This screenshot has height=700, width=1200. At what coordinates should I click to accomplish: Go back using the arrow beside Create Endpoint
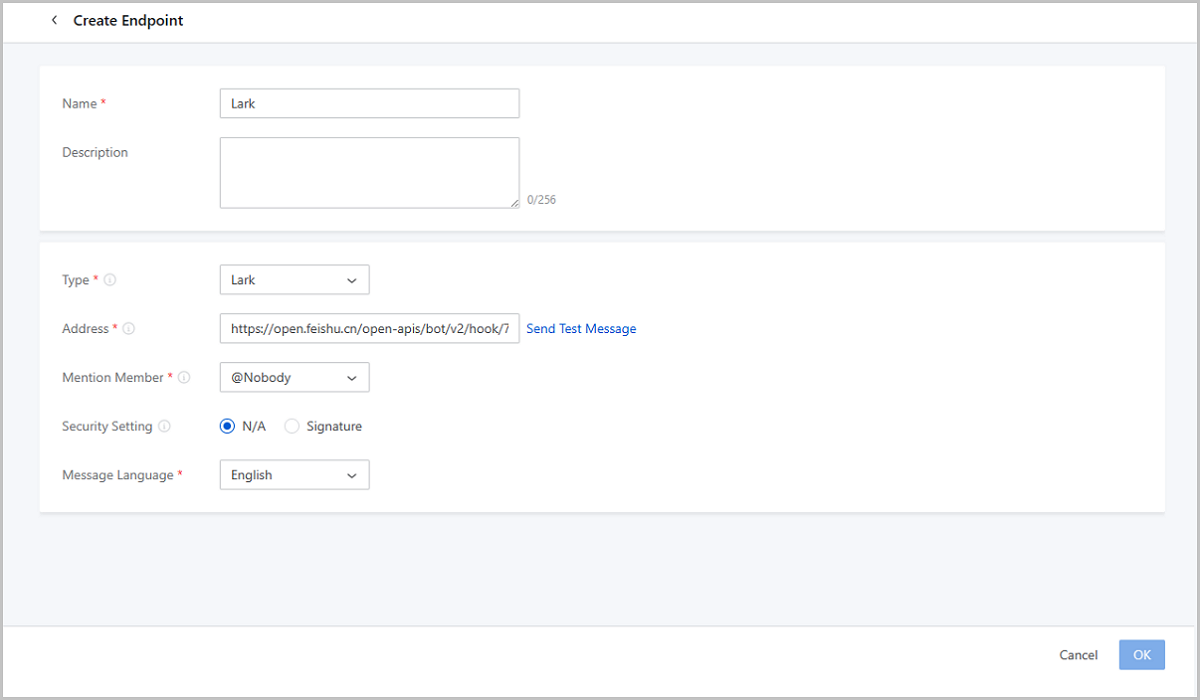pos(54,20)
